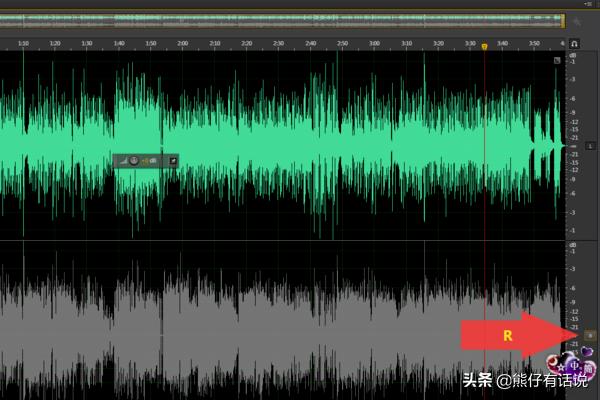The image size is (600, 400).
Task: Click the pin icon on HUD overlay
Action: (x=172, y=160)
